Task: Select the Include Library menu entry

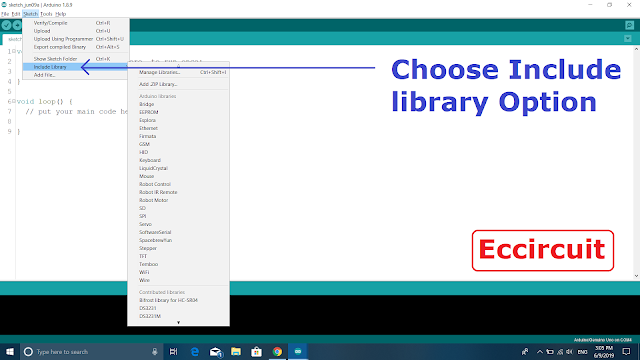Action: click(76, 67)
